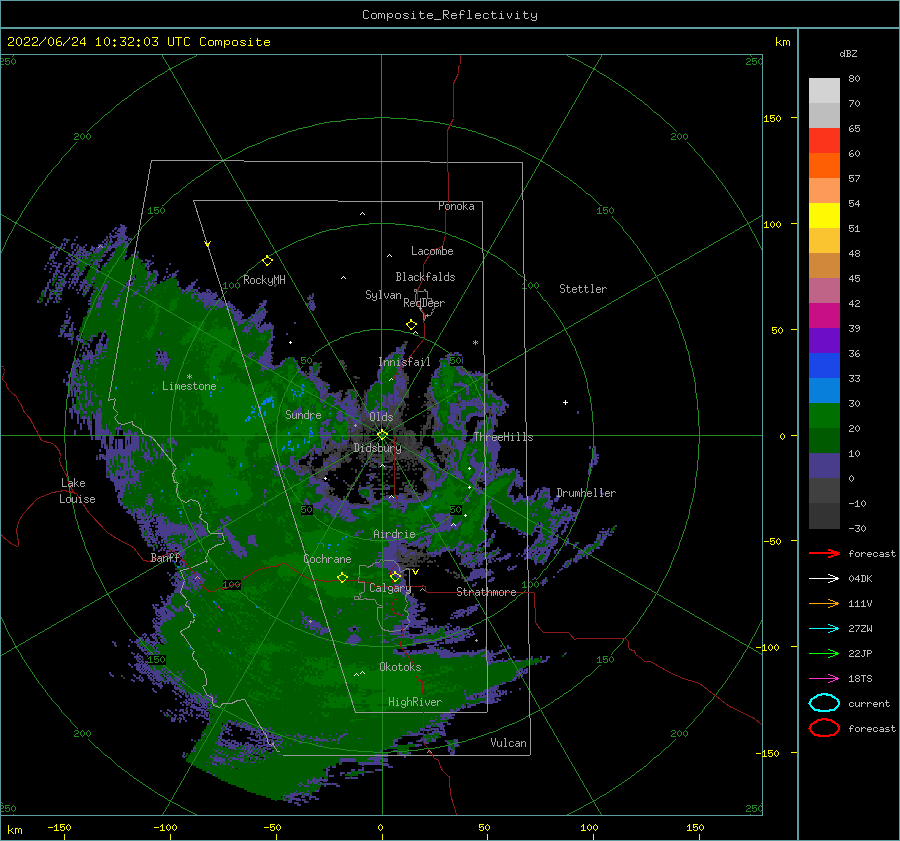Click the cyan current ellipse icon

pyautogui.click(x=824, y=703)
